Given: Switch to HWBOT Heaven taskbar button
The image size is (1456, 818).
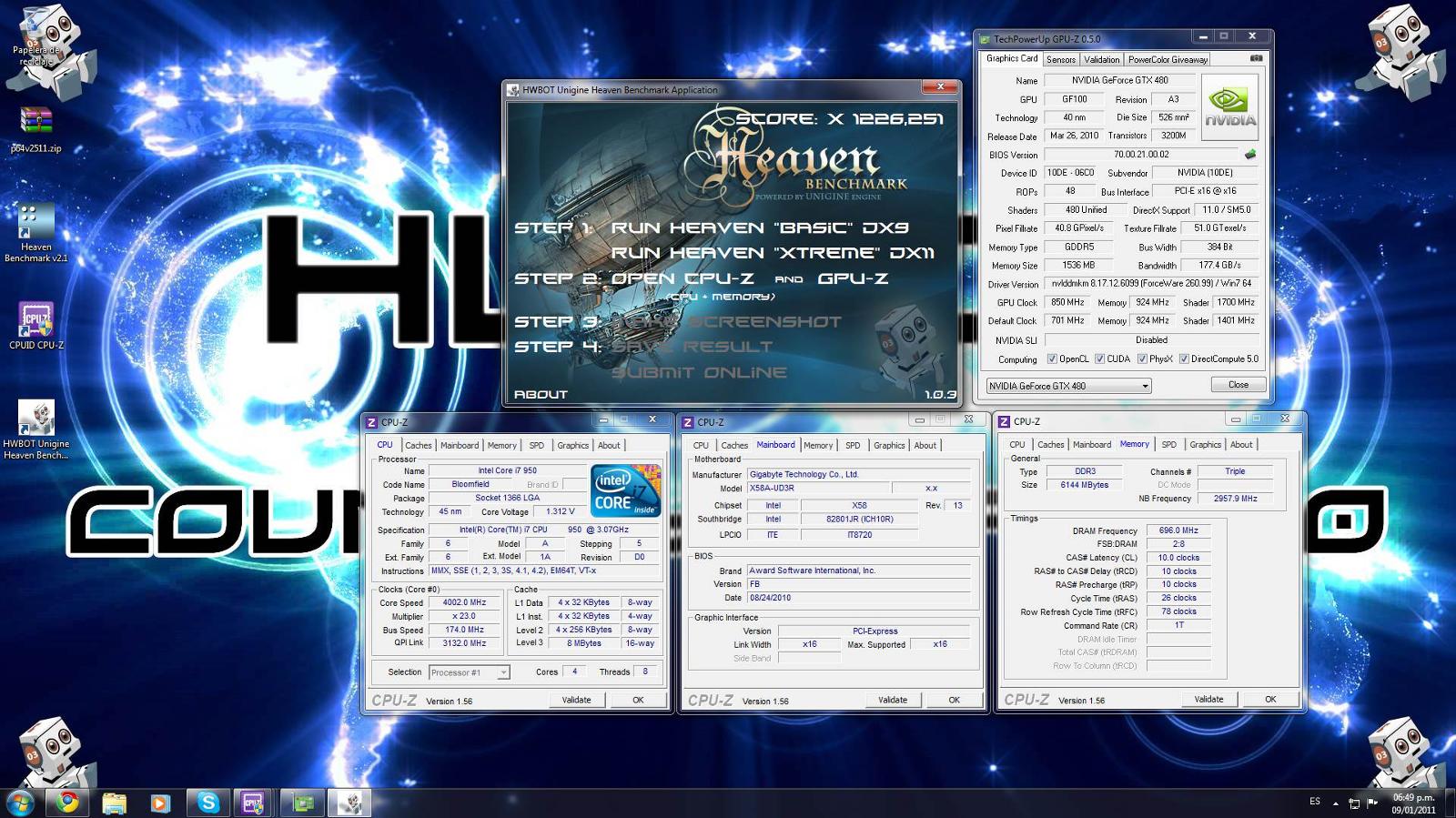Looking at the screenshot, I should 349,803.
